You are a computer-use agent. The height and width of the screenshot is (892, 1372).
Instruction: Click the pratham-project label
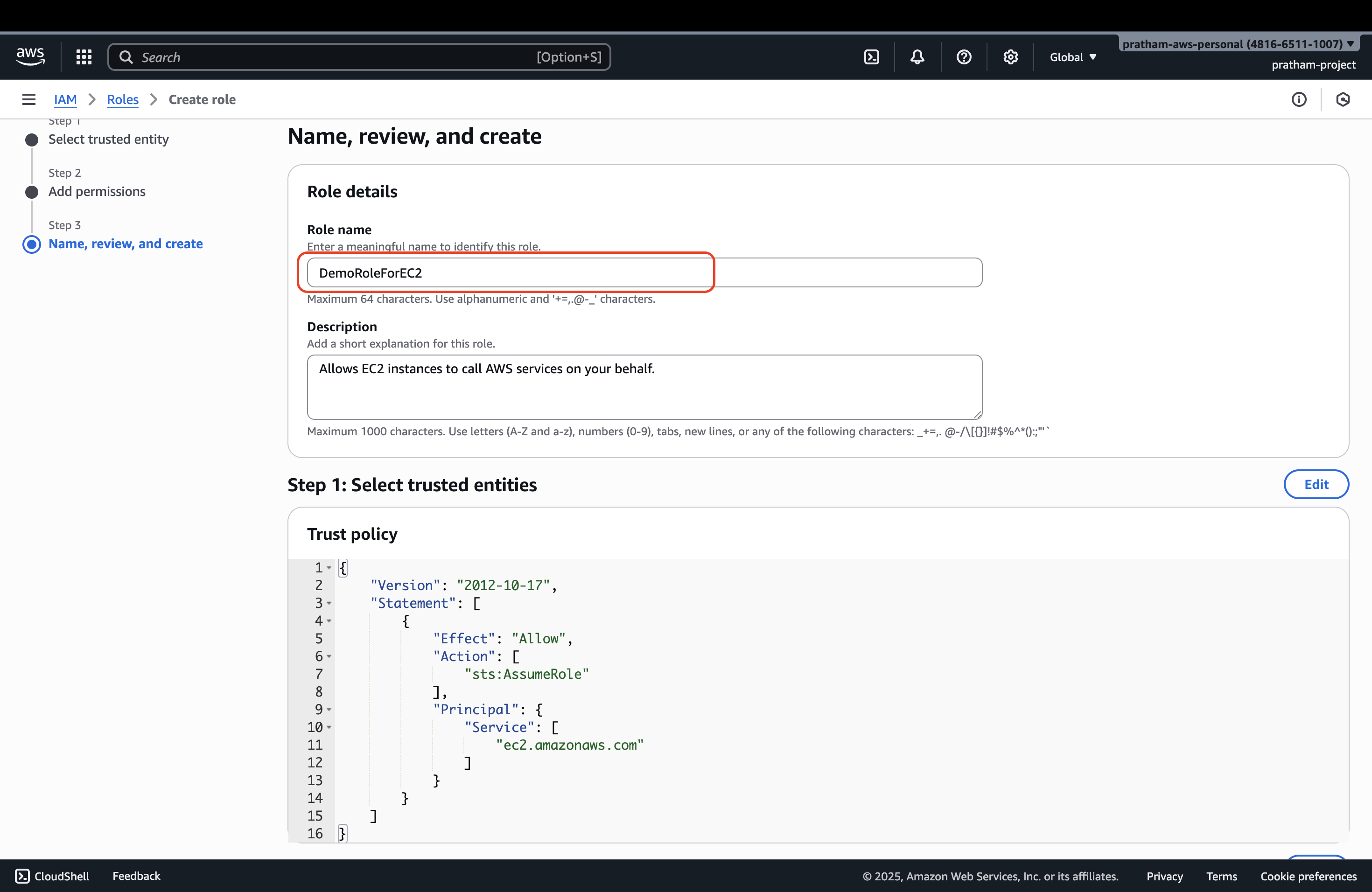(x=1314, y=64)
